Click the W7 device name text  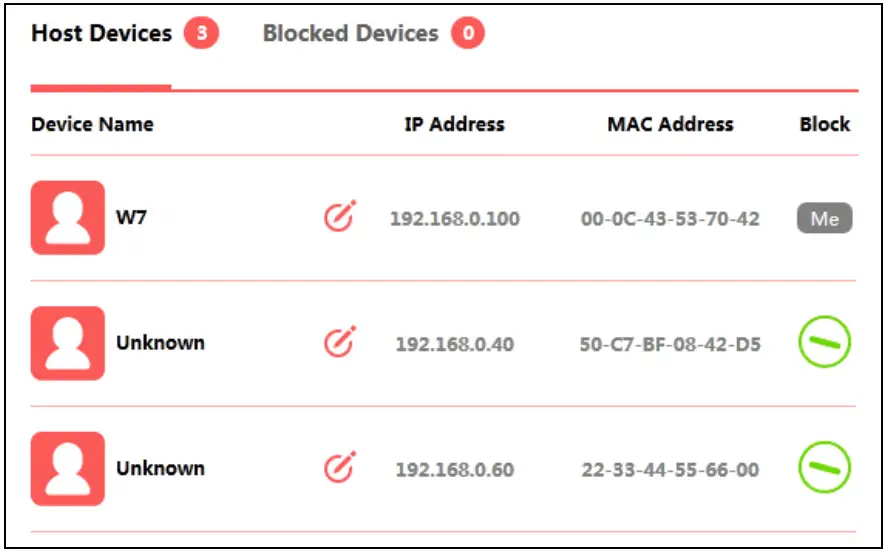coord(131,217)
